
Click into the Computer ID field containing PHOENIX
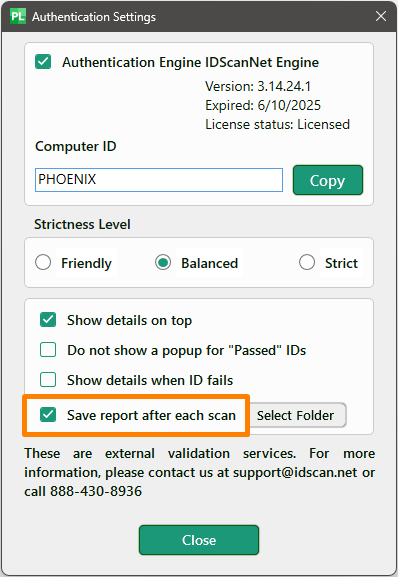click(159, 180)
